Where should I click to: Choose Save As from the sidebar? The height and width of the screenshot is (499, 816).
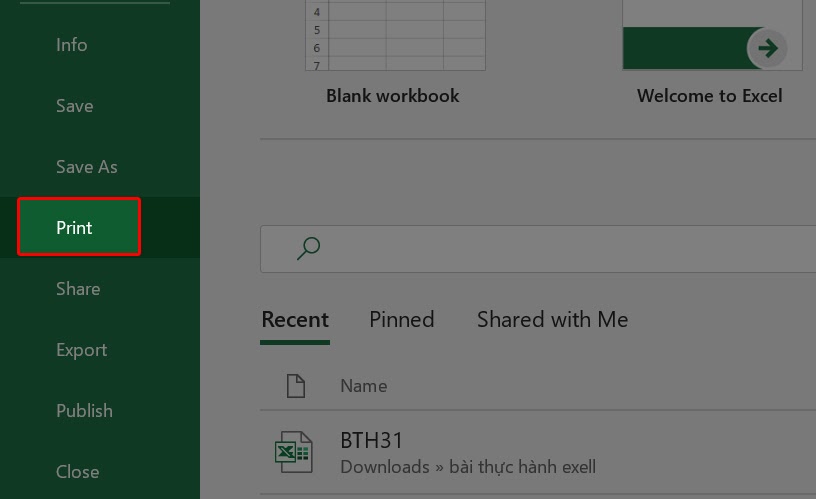pos(86,167)
